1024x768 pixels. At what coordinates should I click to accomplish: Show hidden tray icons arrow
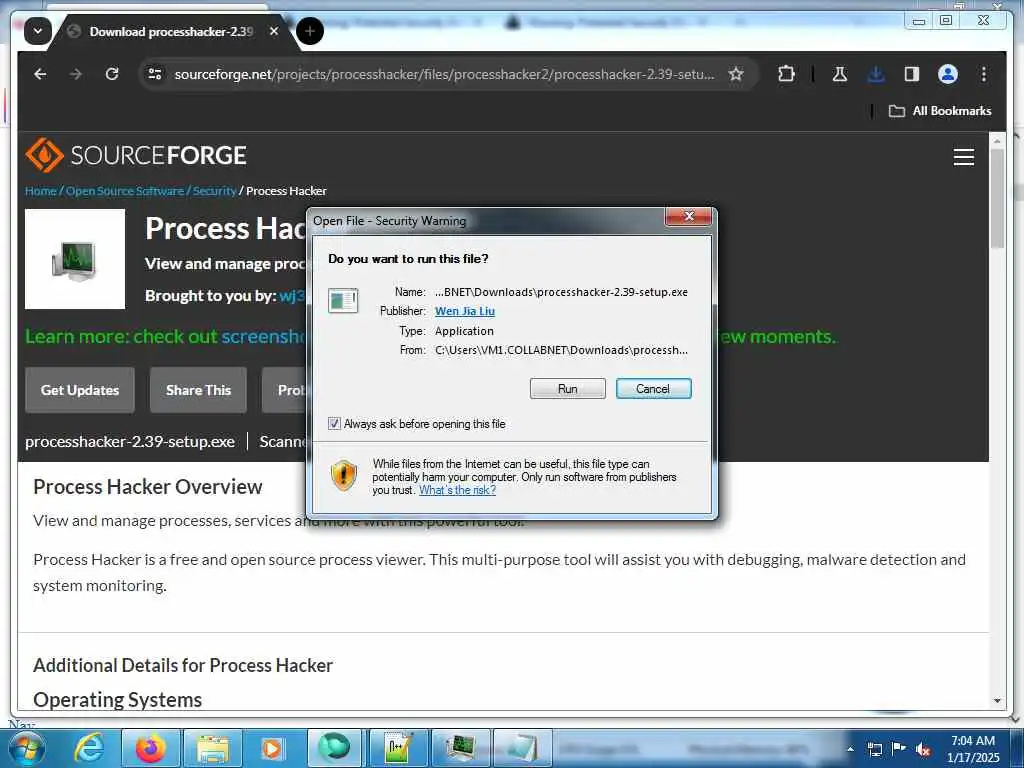pyautogui.click(x=850, y=749)
